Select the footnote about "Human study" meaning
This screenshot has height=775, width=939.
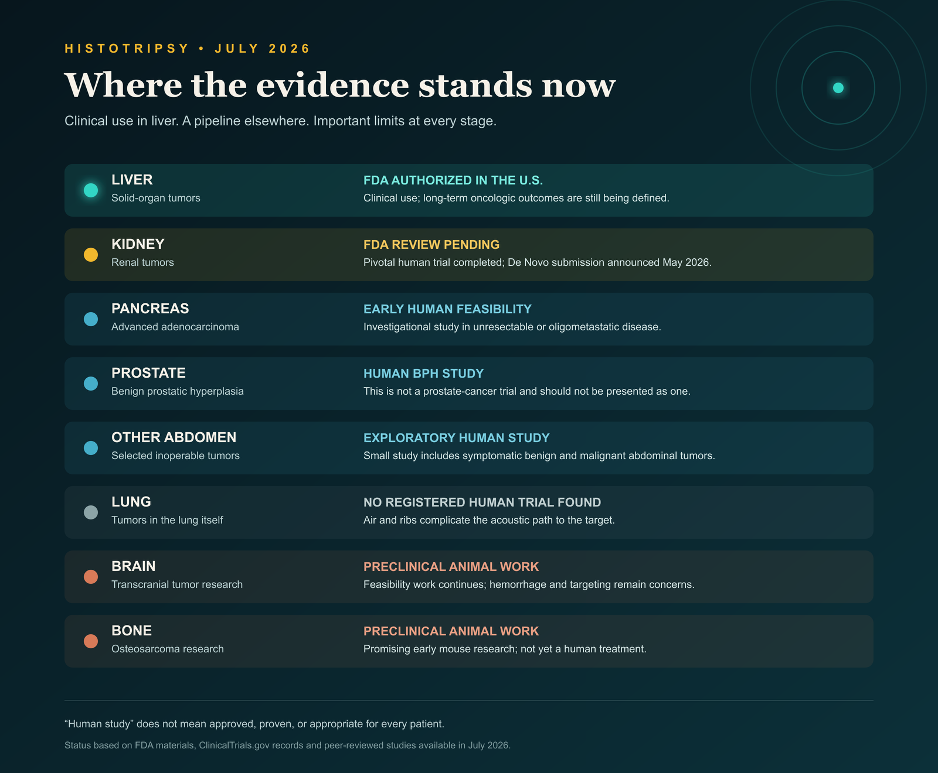pyautogui.click(x=255, y=724)
